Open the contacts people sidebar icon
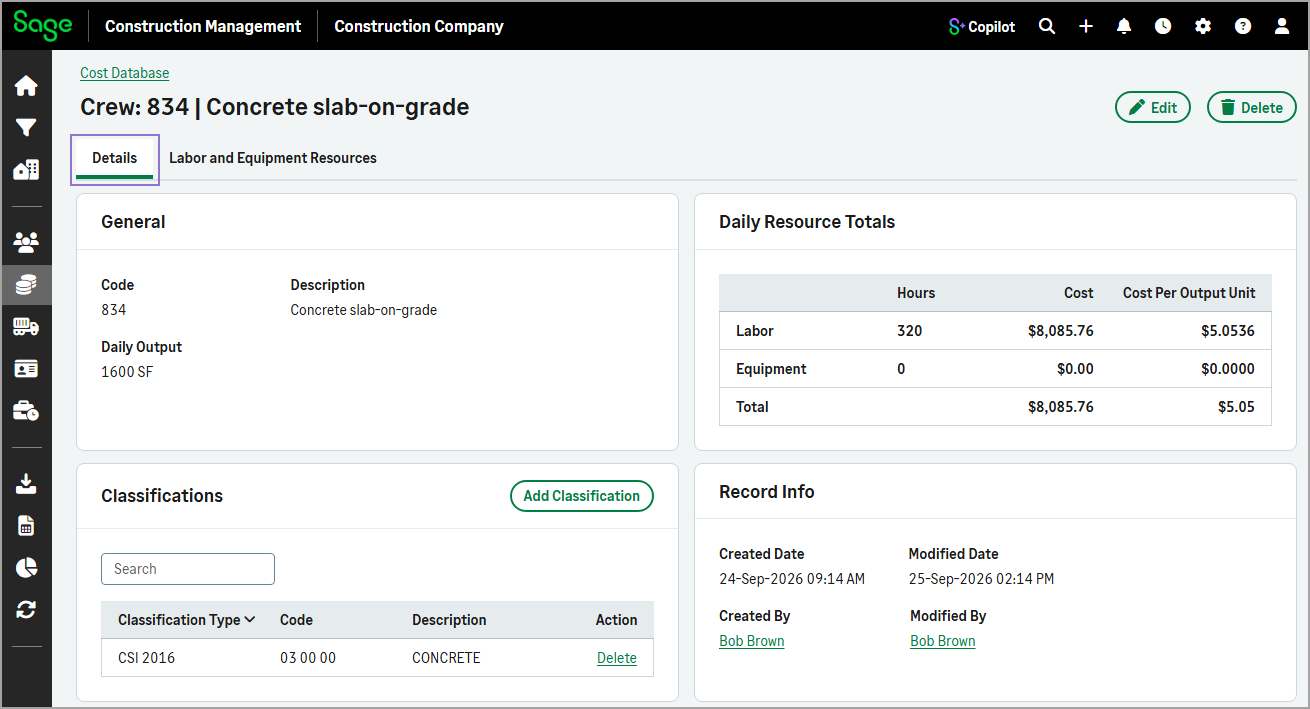The width and height of the screenshot is (1310, 709). (26, 241)
